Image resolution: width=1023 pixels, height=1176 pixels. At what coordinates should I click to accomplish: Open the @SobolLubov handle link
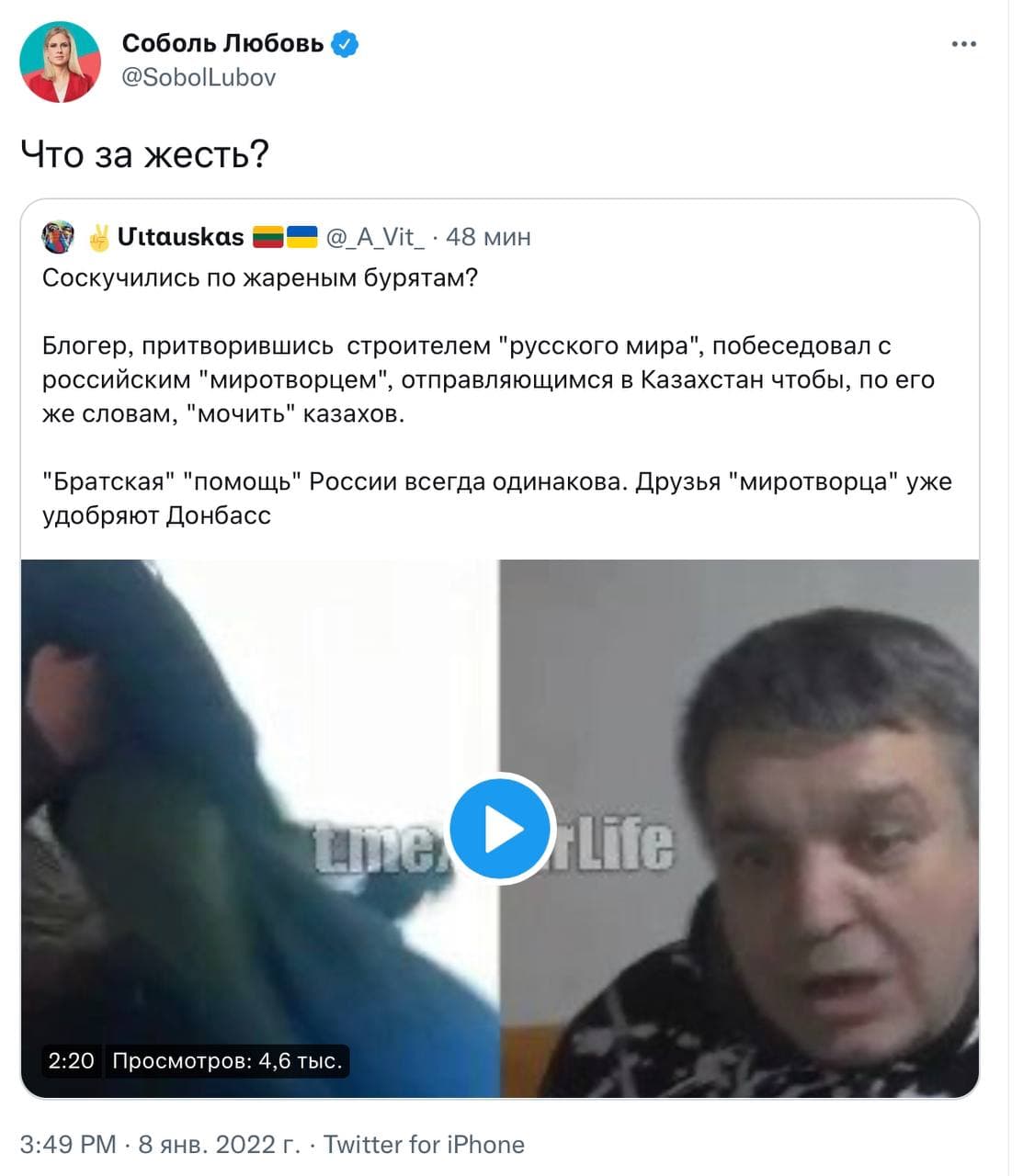[x=199, y=77]
